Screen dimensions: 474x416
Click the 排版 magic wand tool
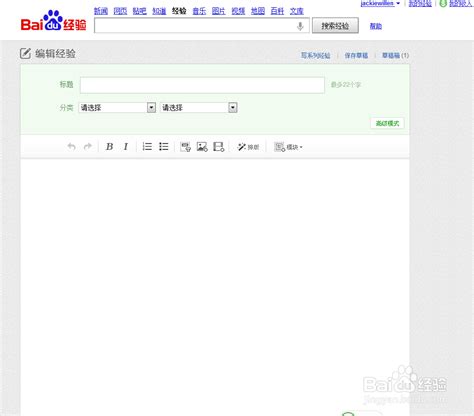[x=248, y=147]
